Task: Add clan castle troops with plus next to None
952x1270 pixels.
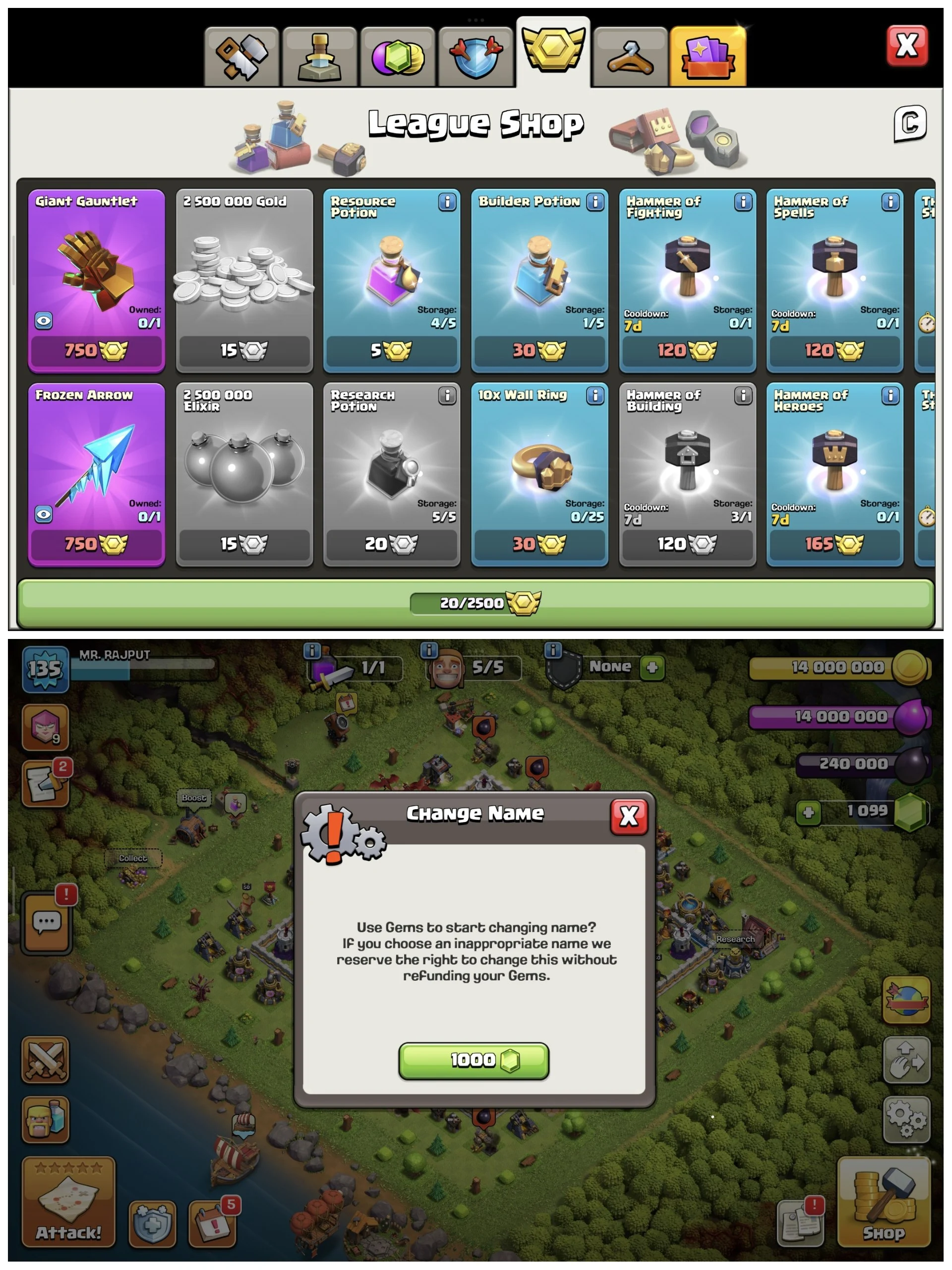Action: point(653,667)
